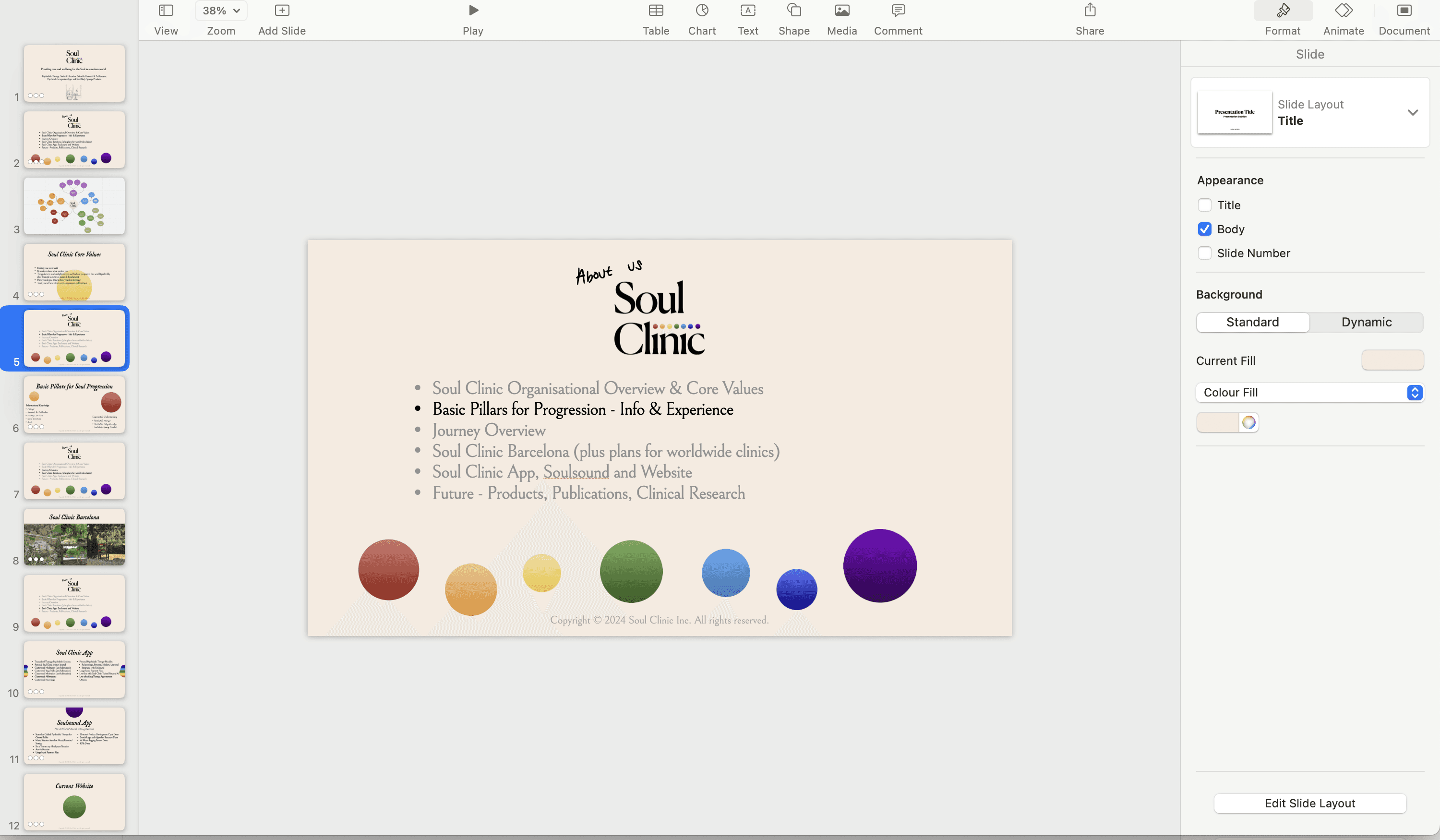The width and height of the screenshot is (1440, 840).
Task: Add a Text box from the toolbar
Action: tap(747, 10)
